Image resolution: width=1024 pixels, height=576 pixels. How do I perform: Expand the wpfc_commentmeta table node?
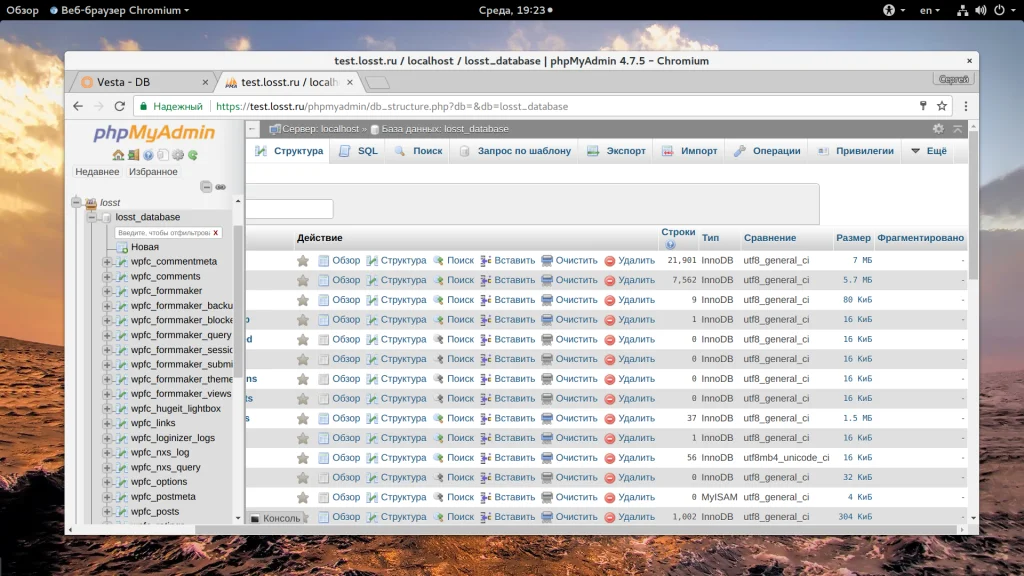tap(107, 262)
